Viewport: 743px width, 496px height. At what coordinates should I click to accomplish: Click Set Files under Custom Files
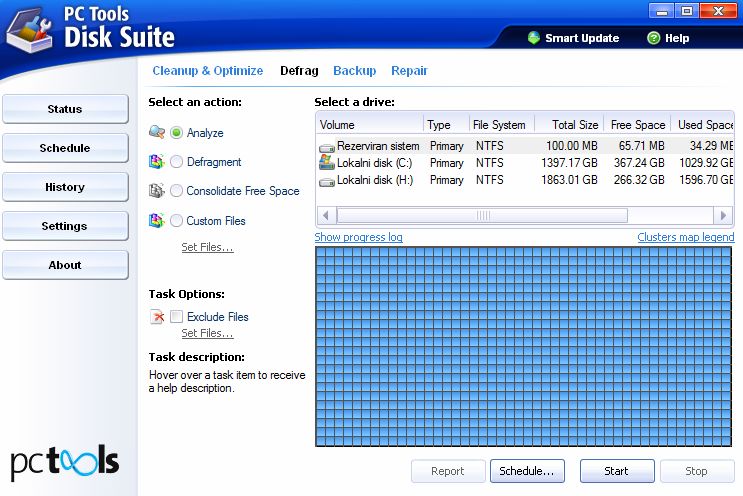(x=207, y=247)
